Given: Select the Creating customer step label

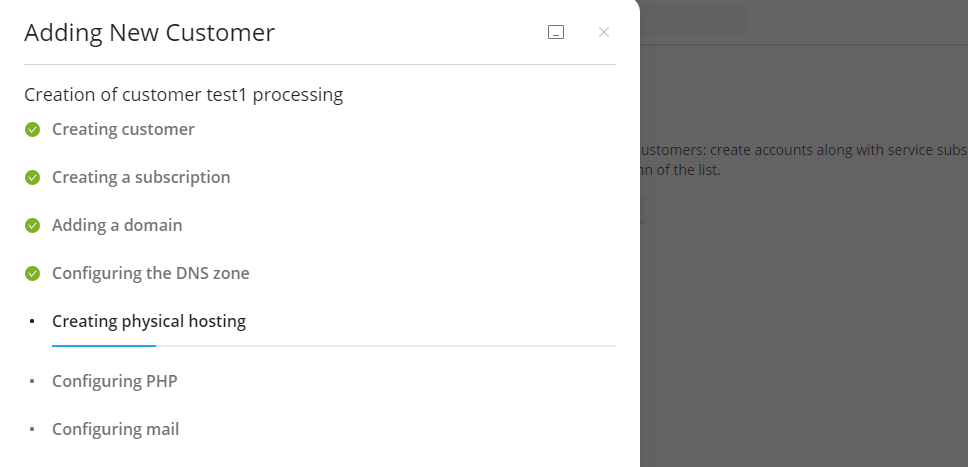Looking at the screenshot, I should pos(123,129).
